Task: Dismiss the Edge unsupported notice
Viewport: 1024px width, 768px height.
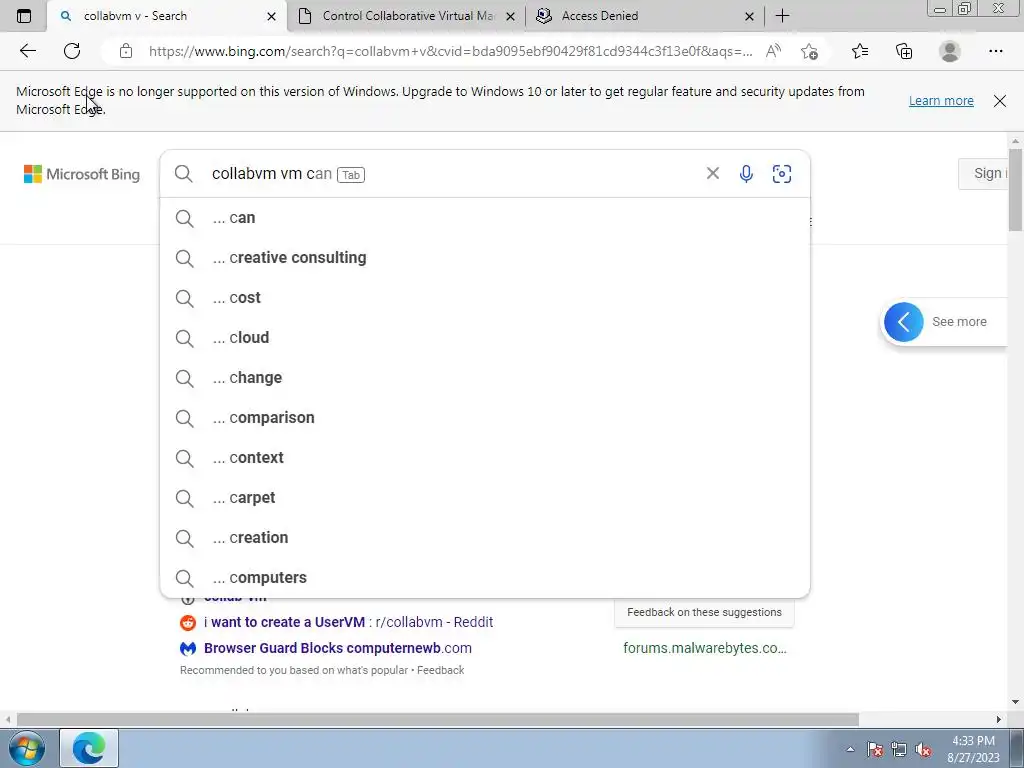Action: click(999, 101)
